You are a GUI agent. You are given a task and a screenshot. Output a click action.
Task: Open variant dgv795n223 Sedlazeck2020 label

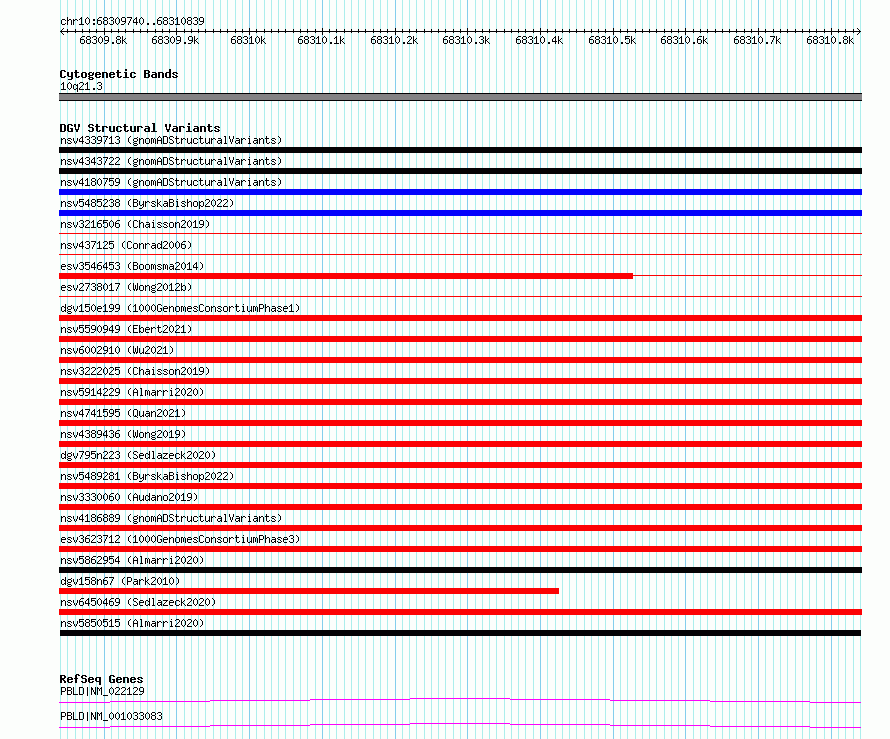[x=138, y=455]
